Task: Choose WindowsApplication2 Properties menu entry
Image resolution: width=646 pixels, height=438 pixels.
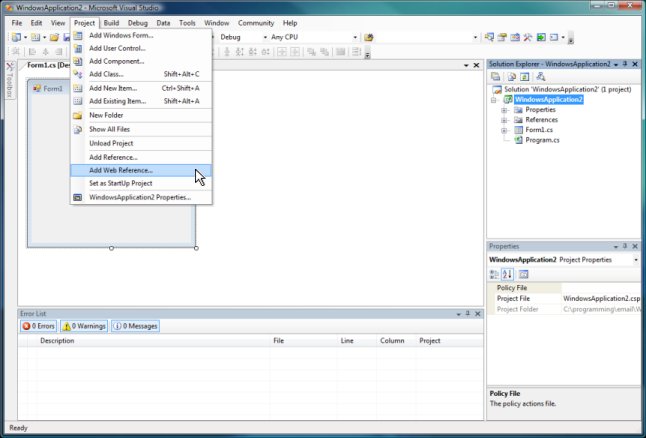Action: point(141,197)
